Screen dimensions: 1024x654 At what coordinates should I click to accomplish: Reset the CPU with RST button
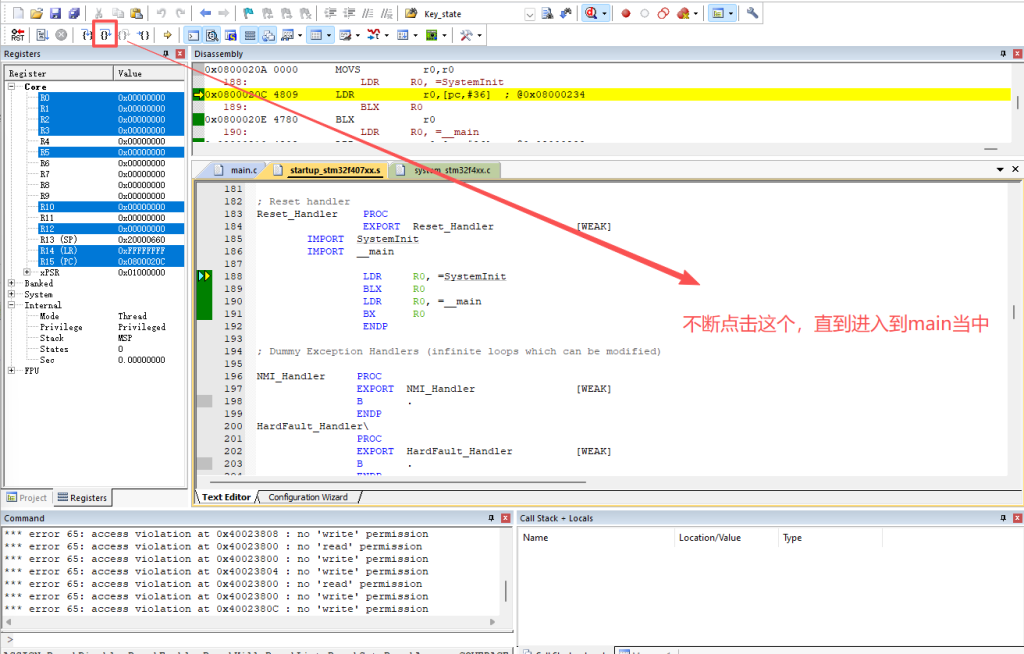tap(18, 35)
